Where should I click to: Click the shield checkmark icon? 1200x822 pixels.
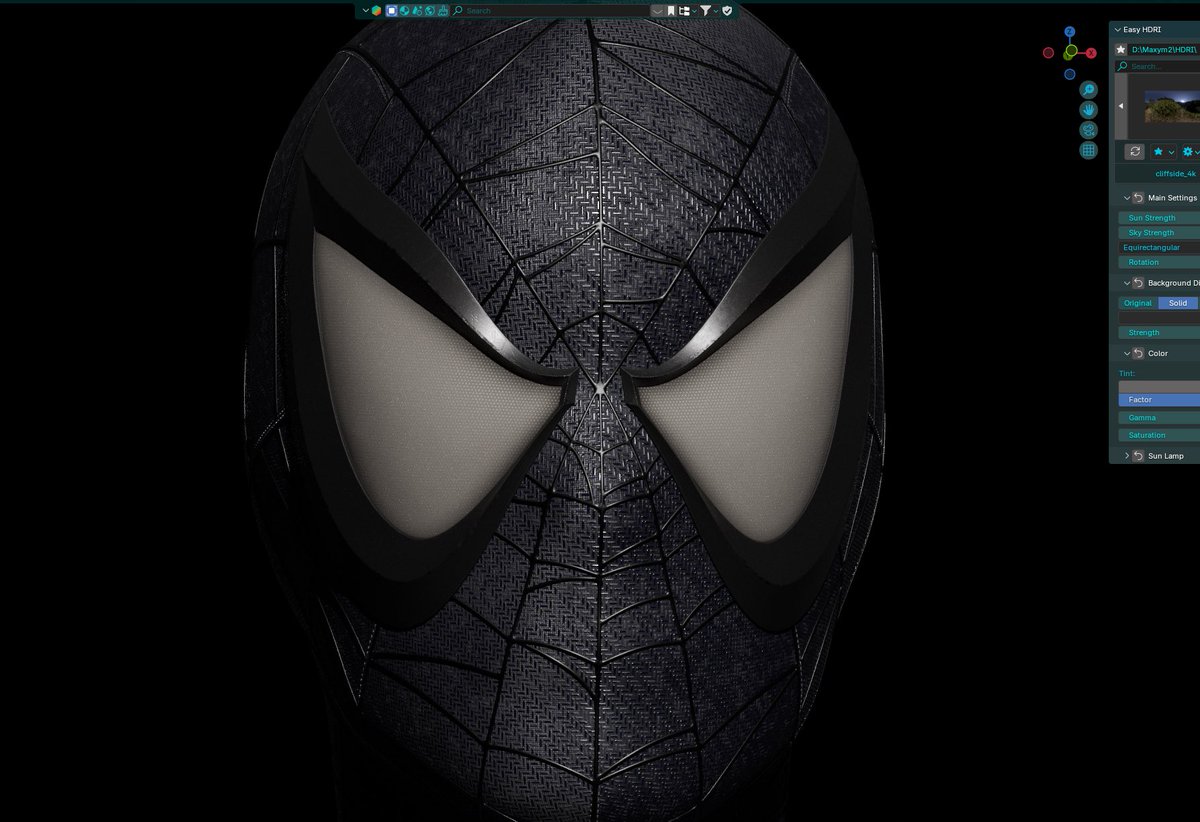coord(727,10)
